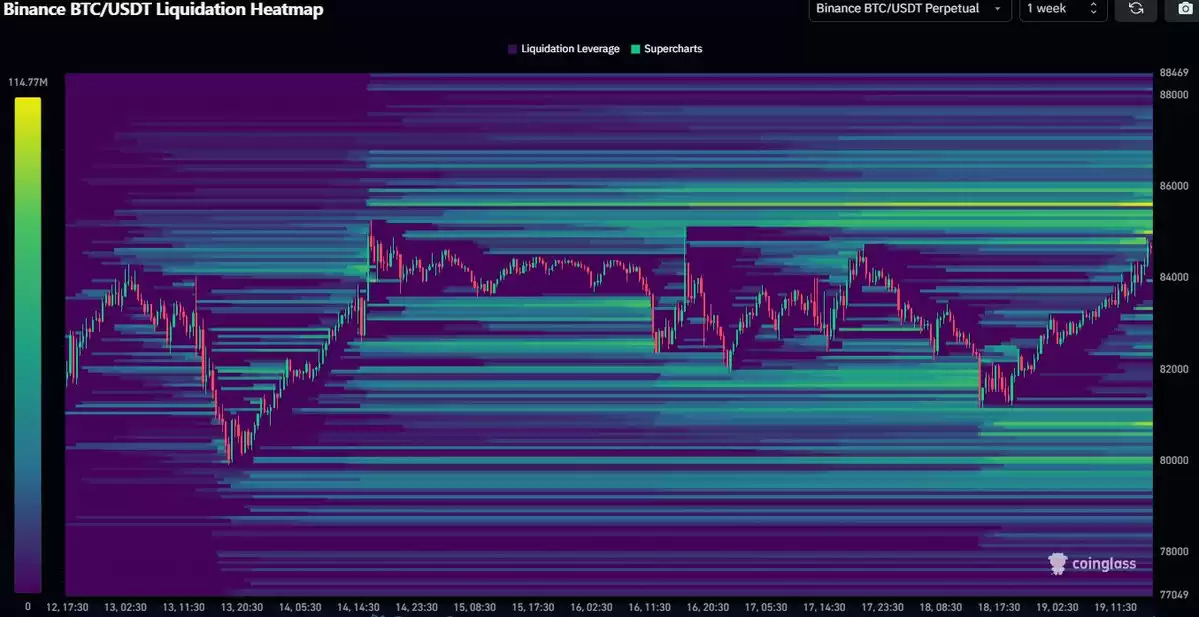Click the 13, 02:30 time axis label
1199x617 pixels.
(126, 607)
